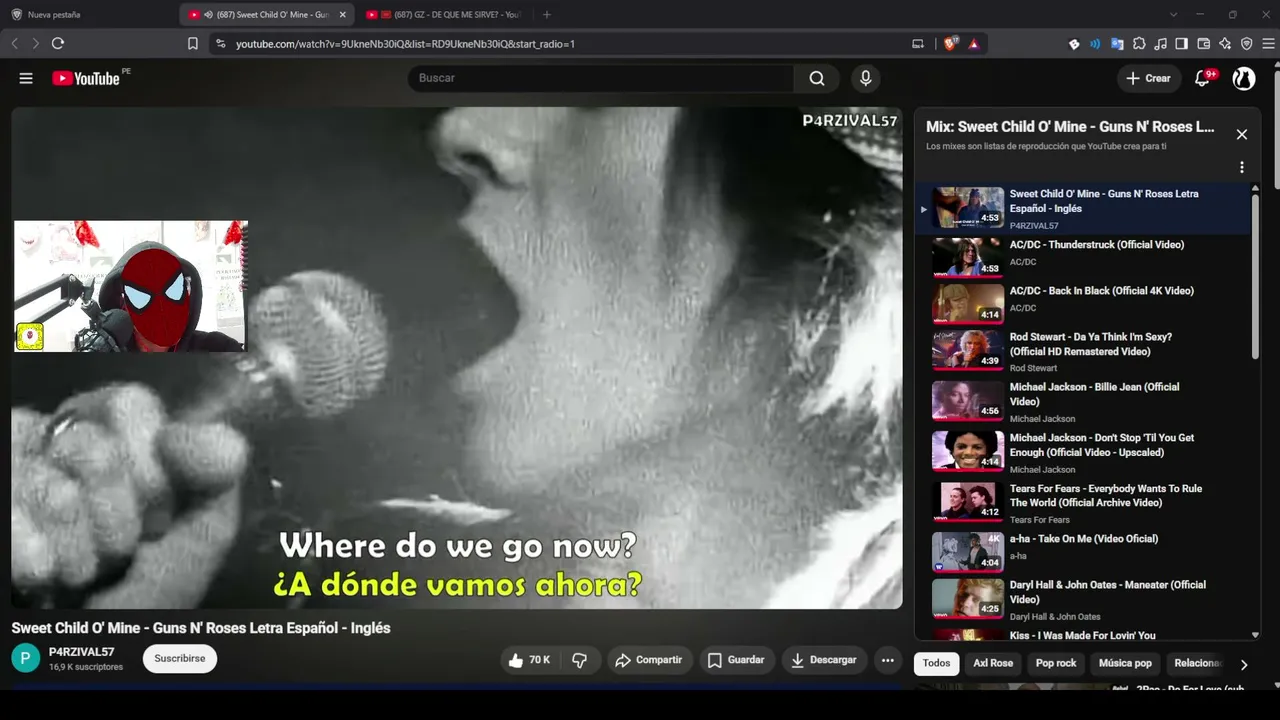Click the Descargar download button

coord(824,660)
